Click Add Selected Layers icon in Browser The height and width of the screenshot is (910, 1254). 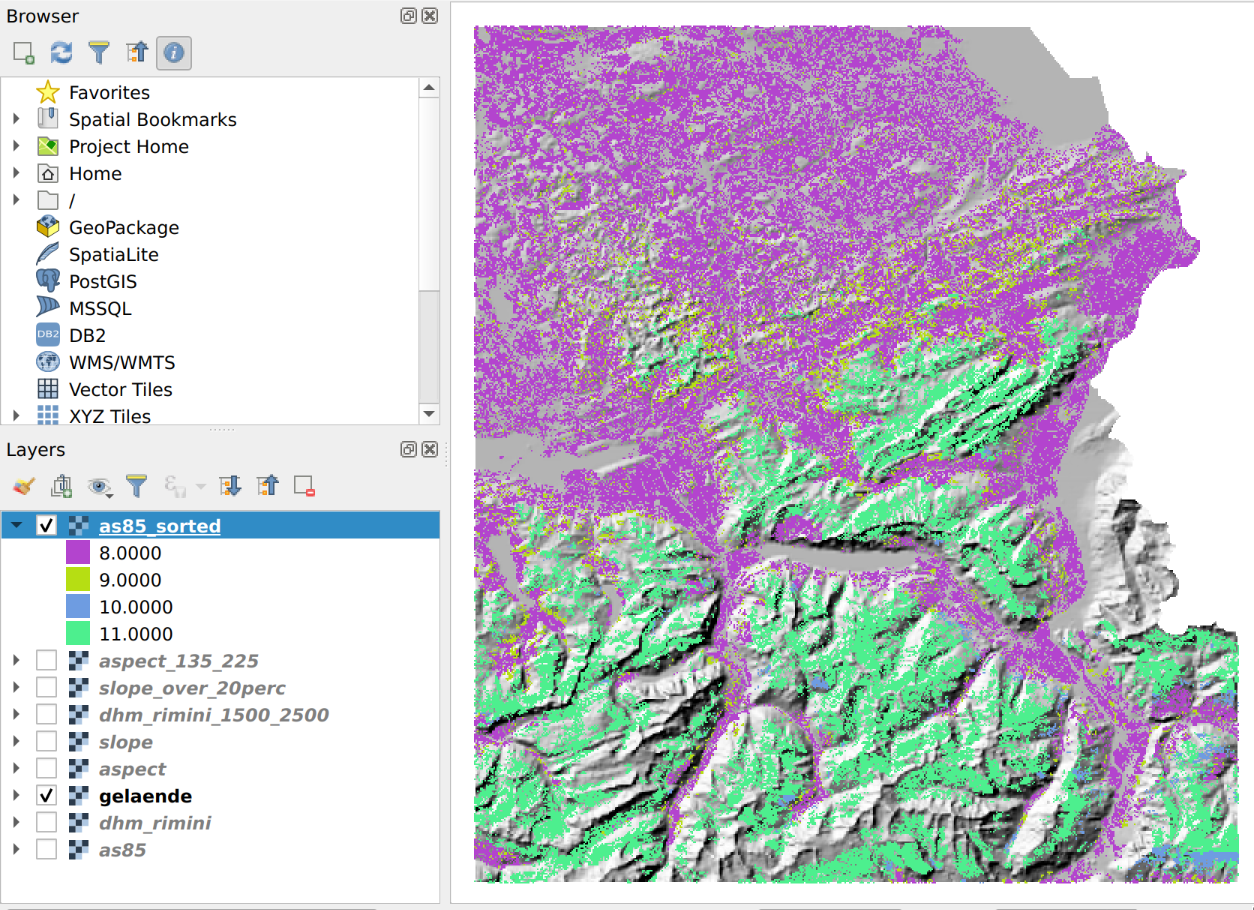coord(24,53)
